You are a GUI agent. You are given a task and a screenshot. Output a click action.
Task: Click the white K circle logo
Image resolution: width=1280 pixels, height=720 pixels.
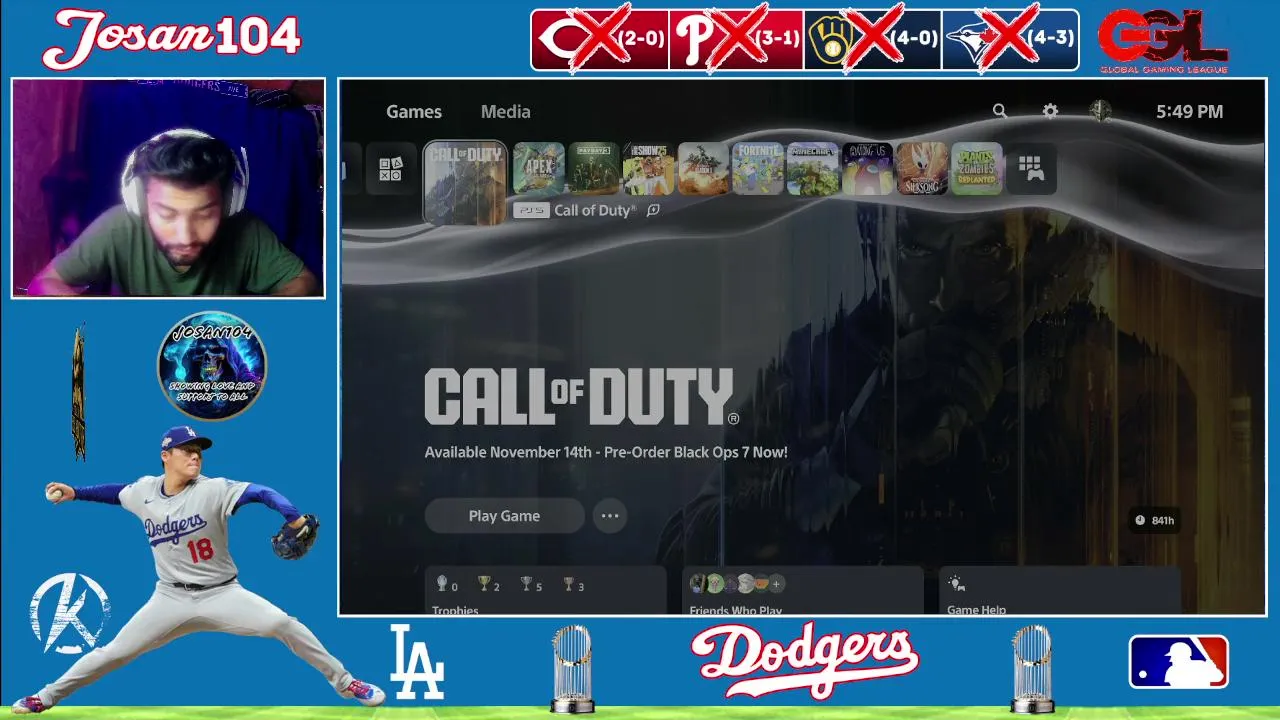pos(69,613)
